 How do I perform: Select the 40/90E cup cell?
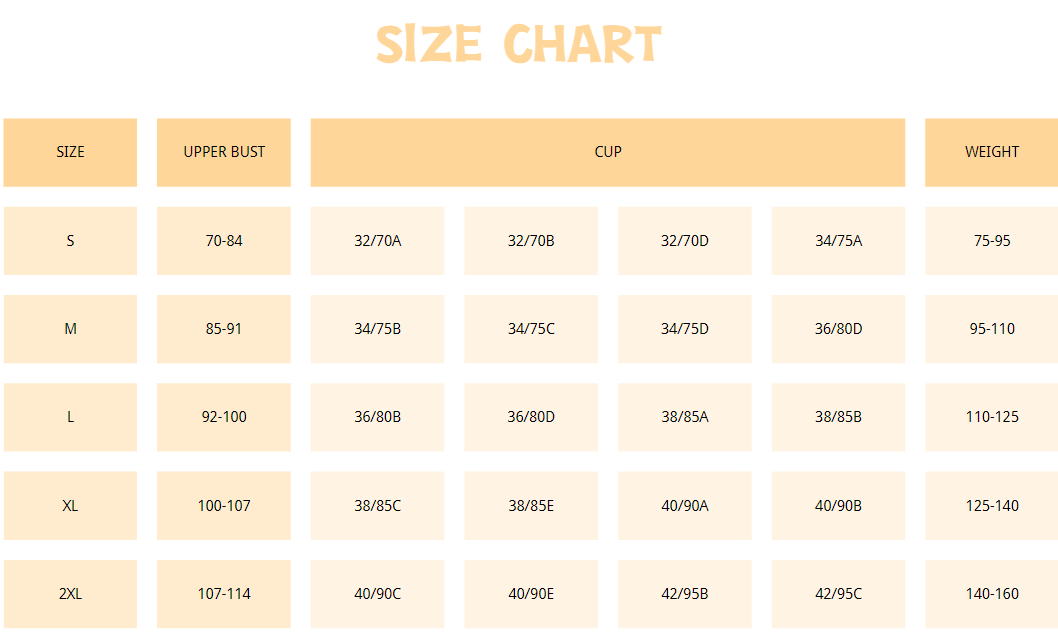pyautogui.click(x=531, y=594)
